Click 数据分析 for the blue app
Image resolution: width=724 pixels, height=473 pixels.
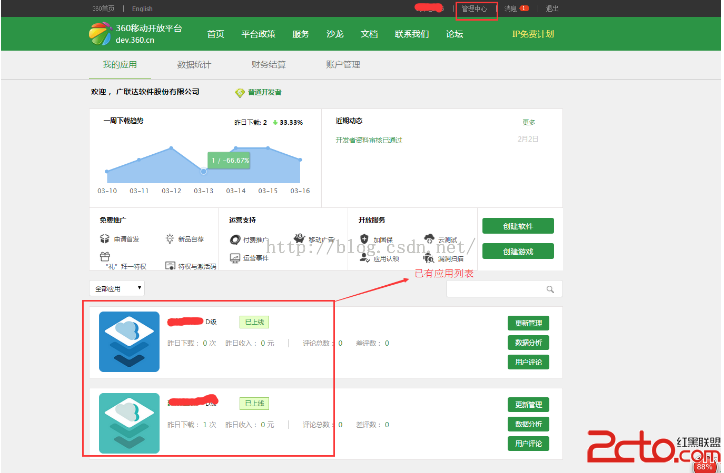click(x=529, y=342)
